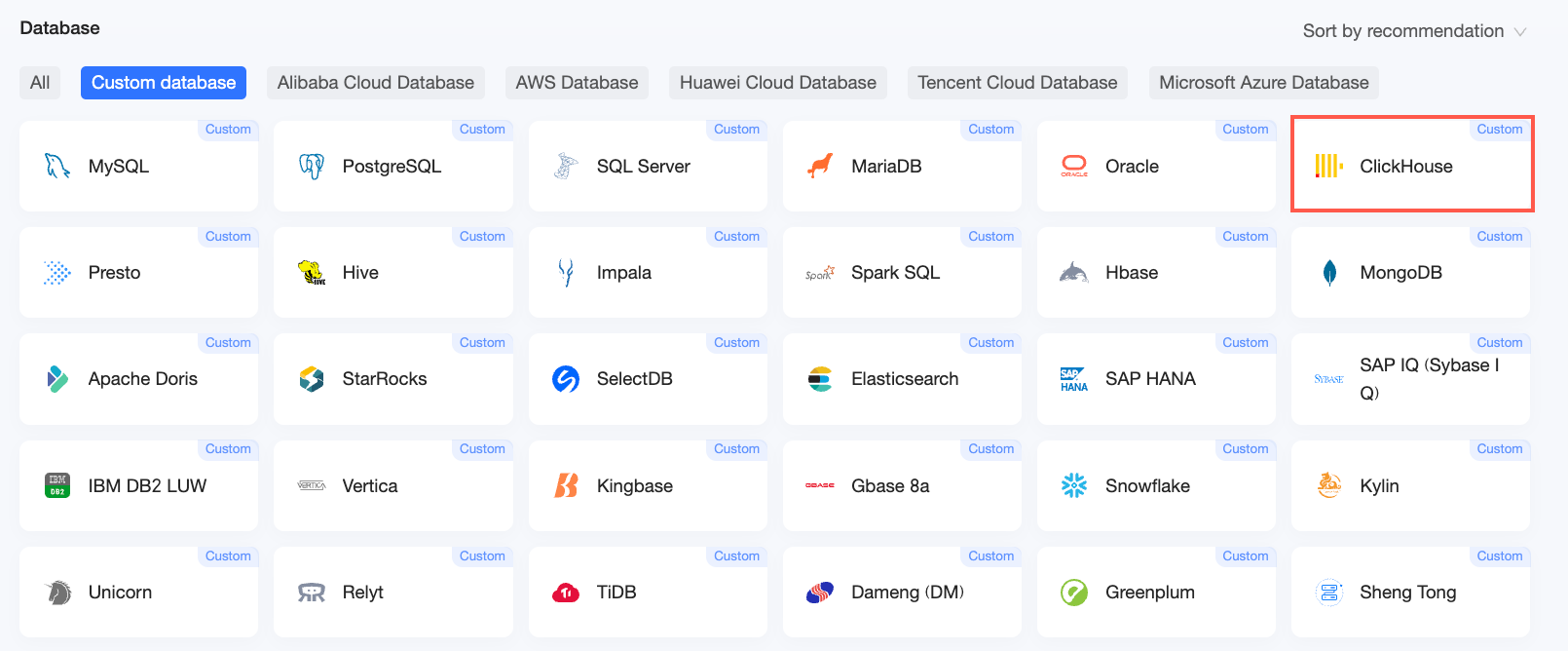1568x651 pixels.
Task: Click the "Snowflake" card label
Action: click(x=1147, y=485)
